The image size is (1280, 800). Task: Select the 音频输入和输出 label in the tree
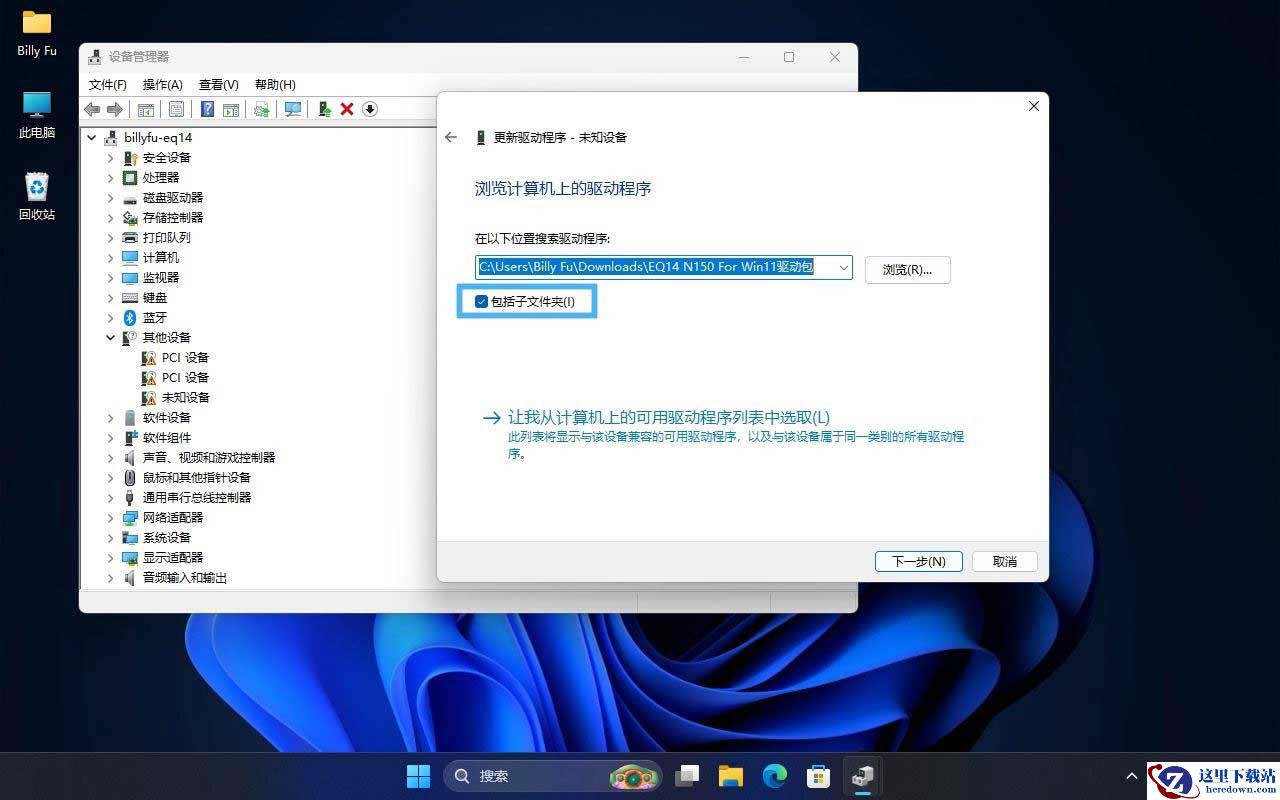point(185,578)
